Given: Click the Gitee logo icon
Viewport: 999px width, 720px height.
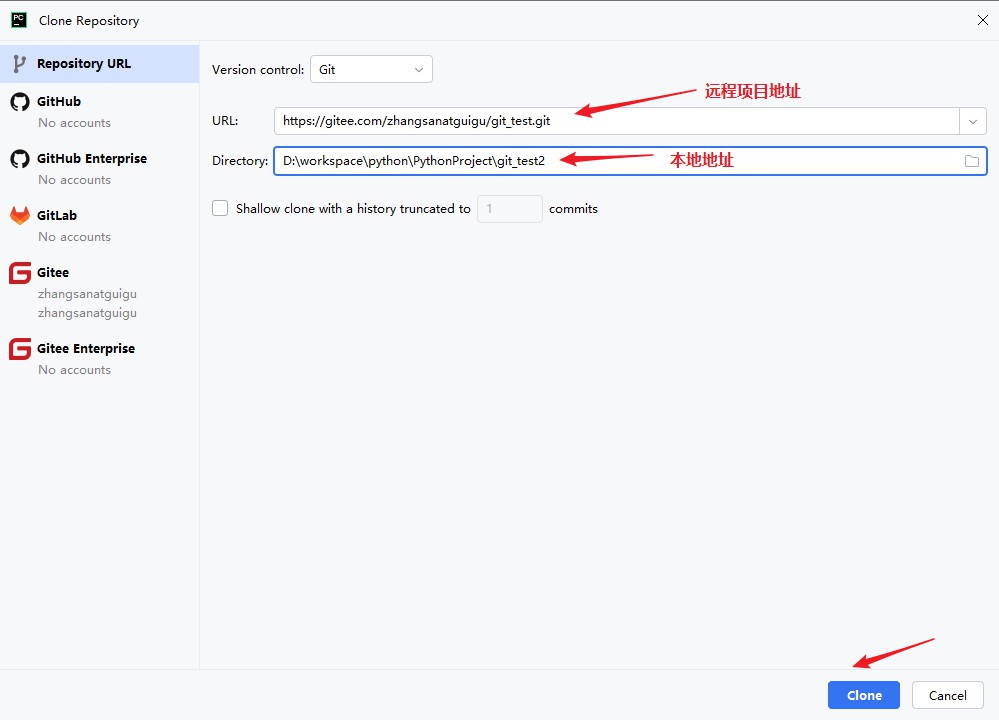Looking at the screenshot, I should point(20,273).
